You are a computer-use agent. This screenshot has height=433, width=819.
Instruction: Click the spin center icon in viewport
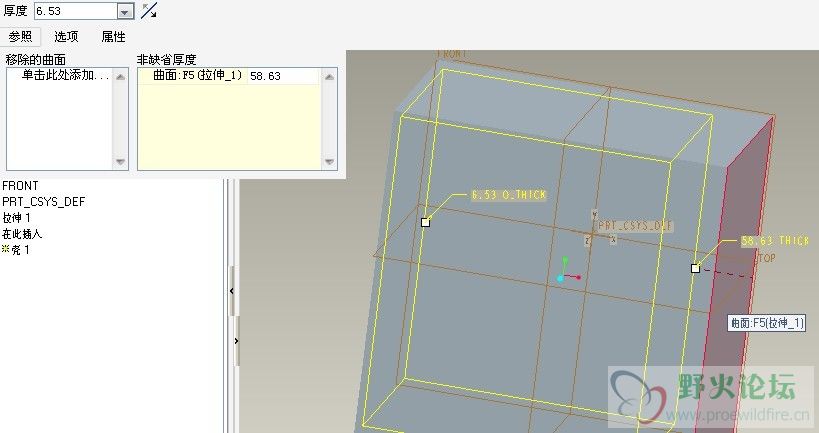(x=567, y=270)
